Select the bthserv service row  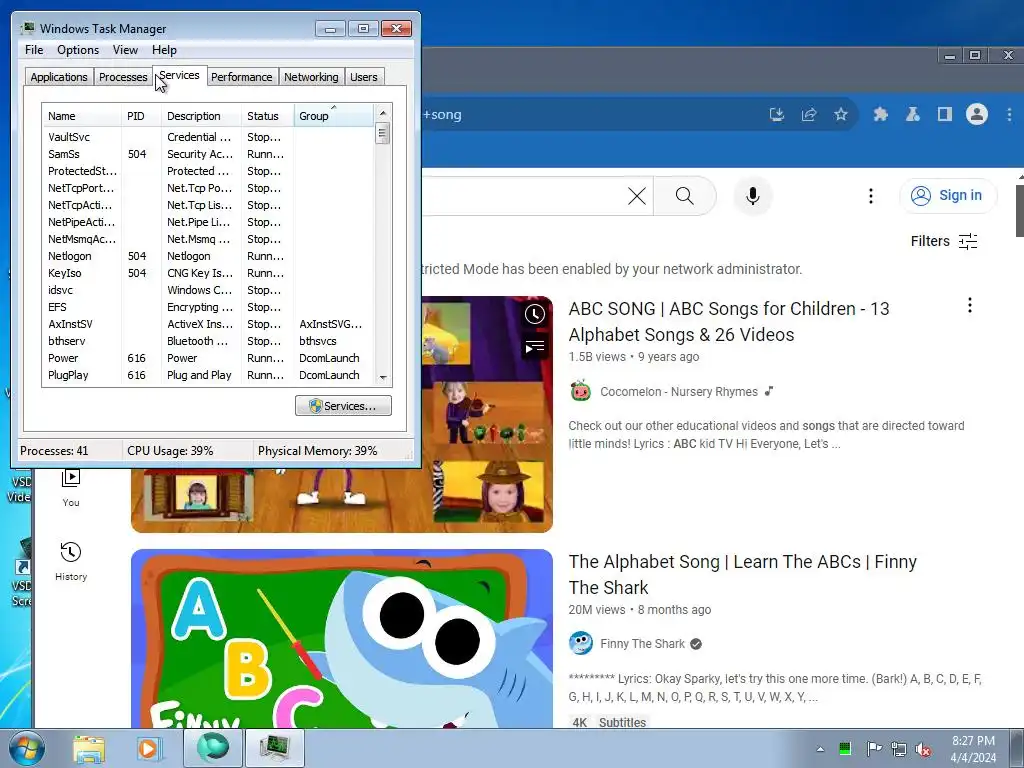208,341
